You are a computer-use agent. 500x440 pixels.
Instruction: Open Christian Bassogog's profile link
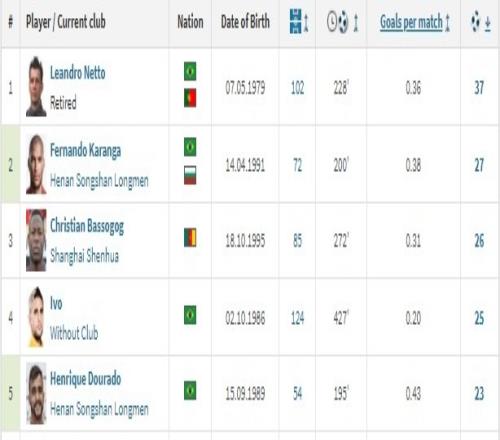[x=87, y=226]
